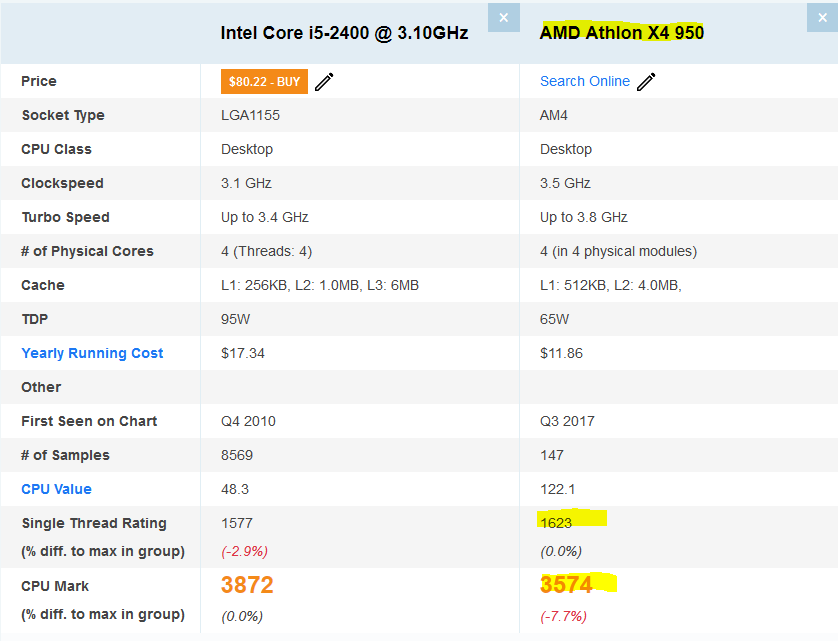Remove the Intel Core i5-2400 column
Viewport: 838px width, 641px height.
[503, 18]
